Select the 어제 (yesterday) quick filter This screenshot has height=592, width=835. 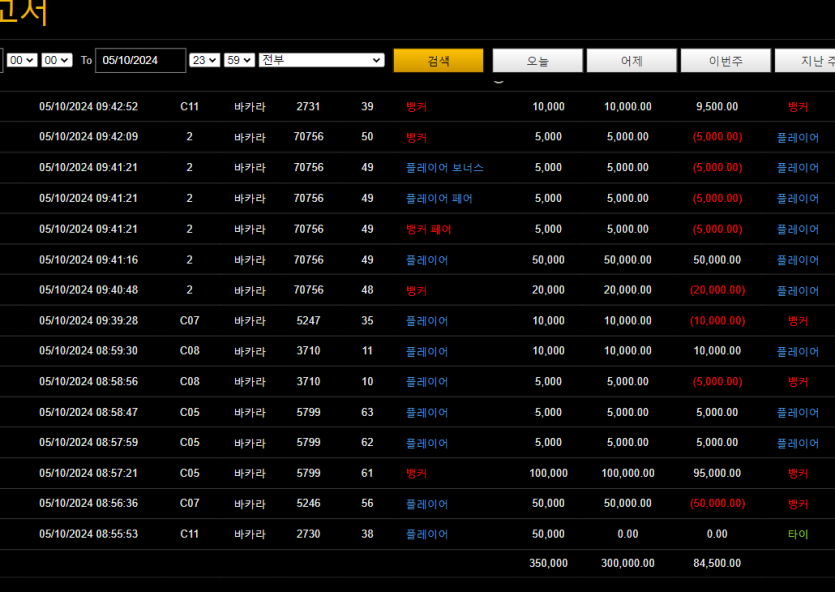(631, 61)
